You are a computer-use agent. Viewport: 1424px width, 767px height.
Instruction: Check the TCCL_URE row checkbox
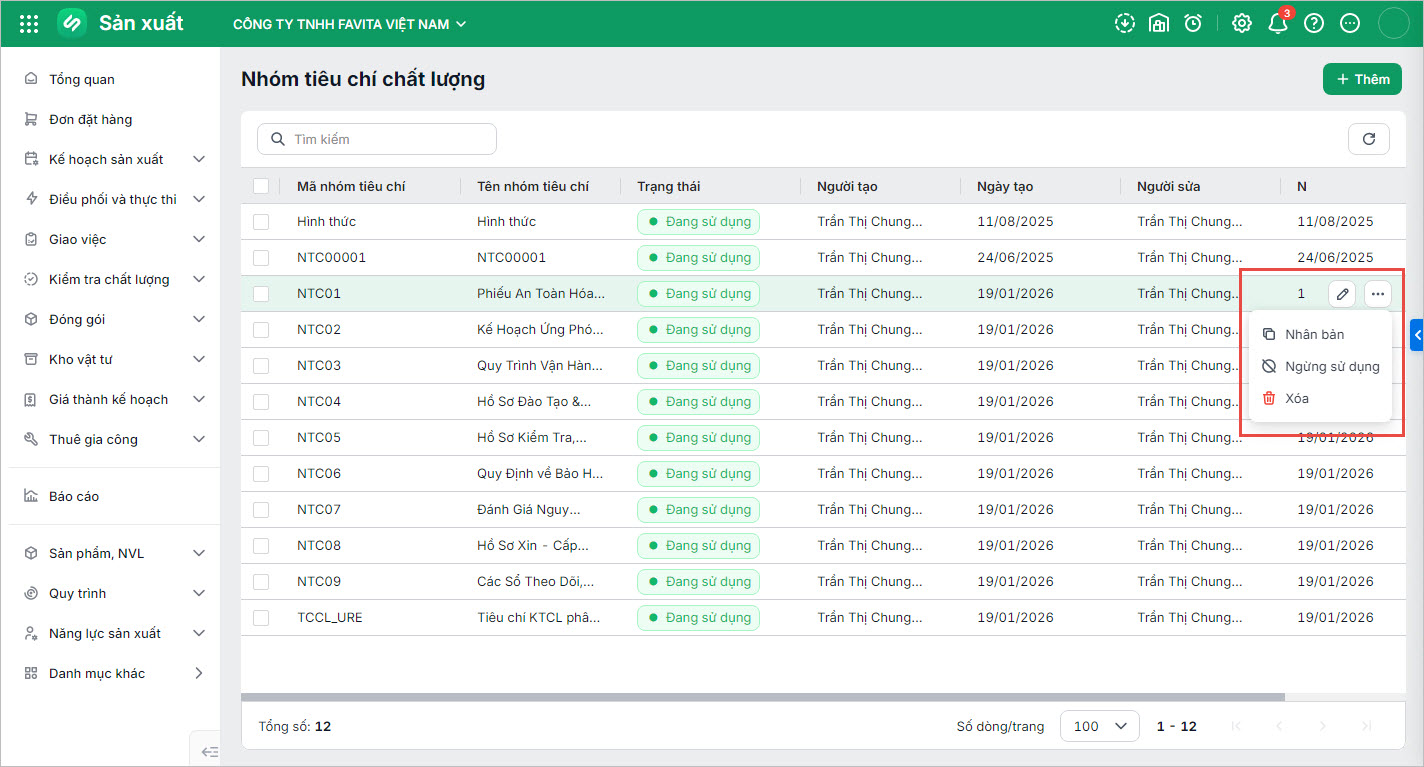click(261, 618)
